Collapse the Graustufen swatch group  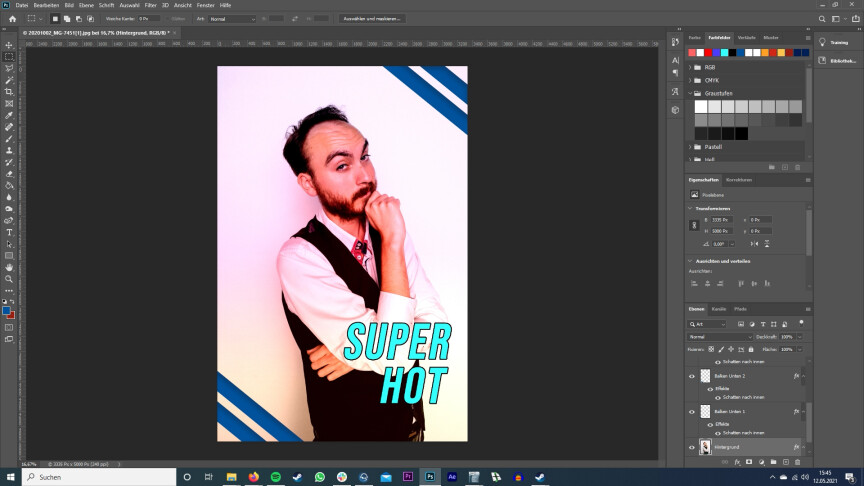(691, 93)
